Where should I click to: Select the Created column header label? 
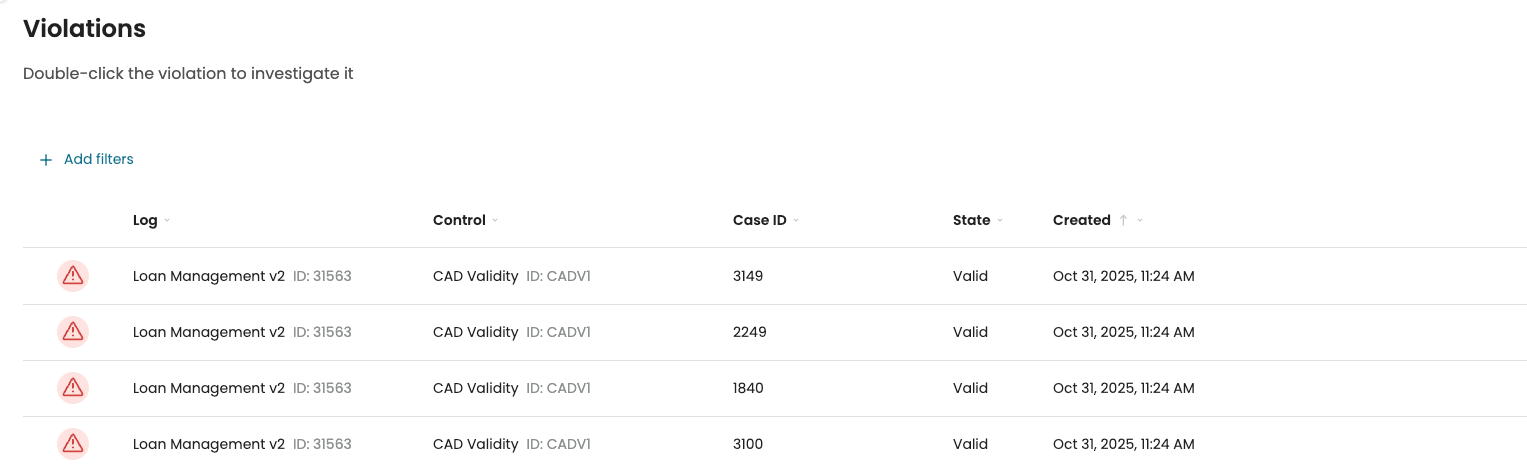coord(1081,220)
